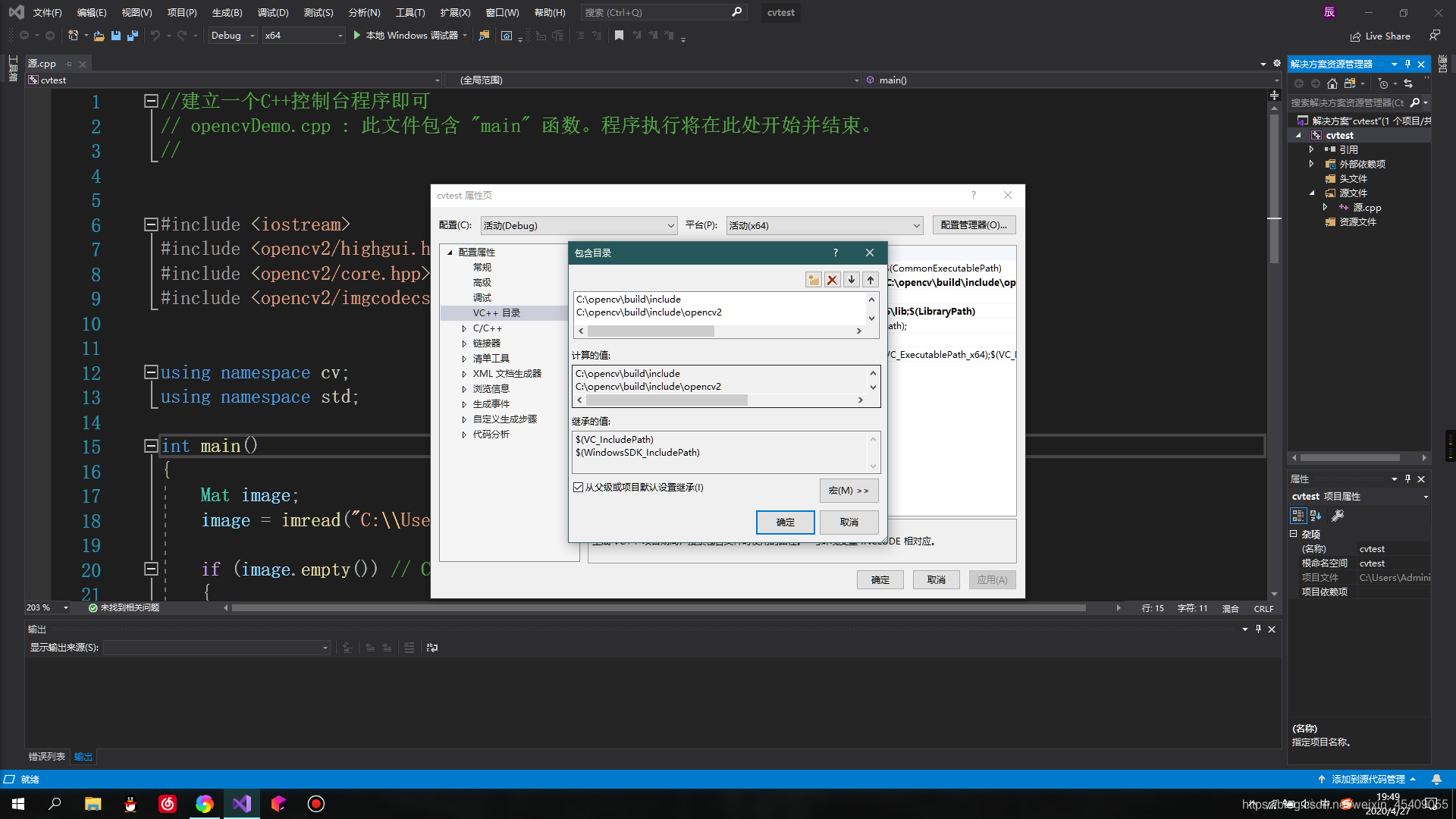1456x819 pixels.
Task: Click the editor settings gear icon above code
Action: (x=1277, y=64)
